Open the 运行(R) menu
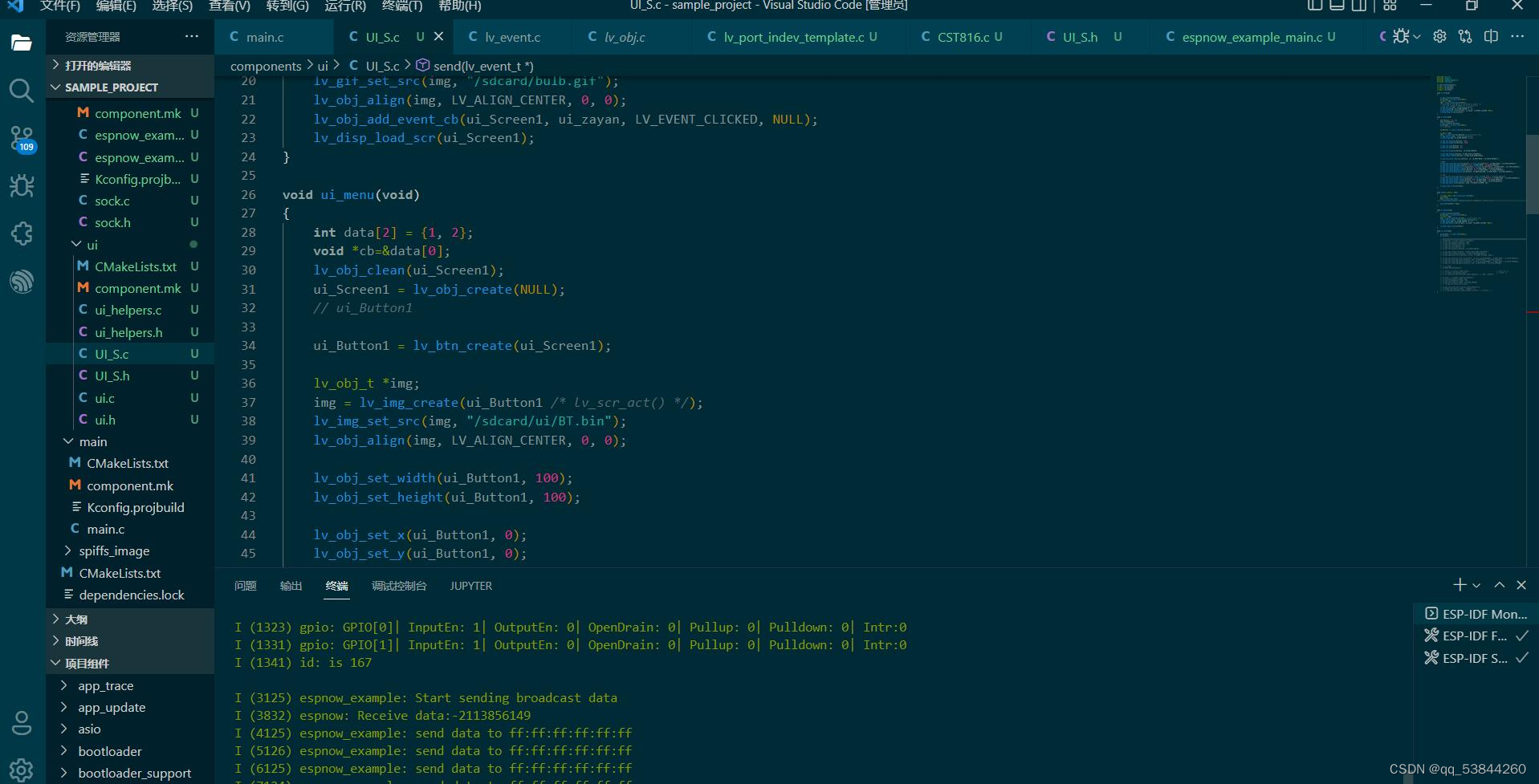Image resolution: width=1539 pixels, height=784 pixels. pyautogui.click(x=345, y=6)
